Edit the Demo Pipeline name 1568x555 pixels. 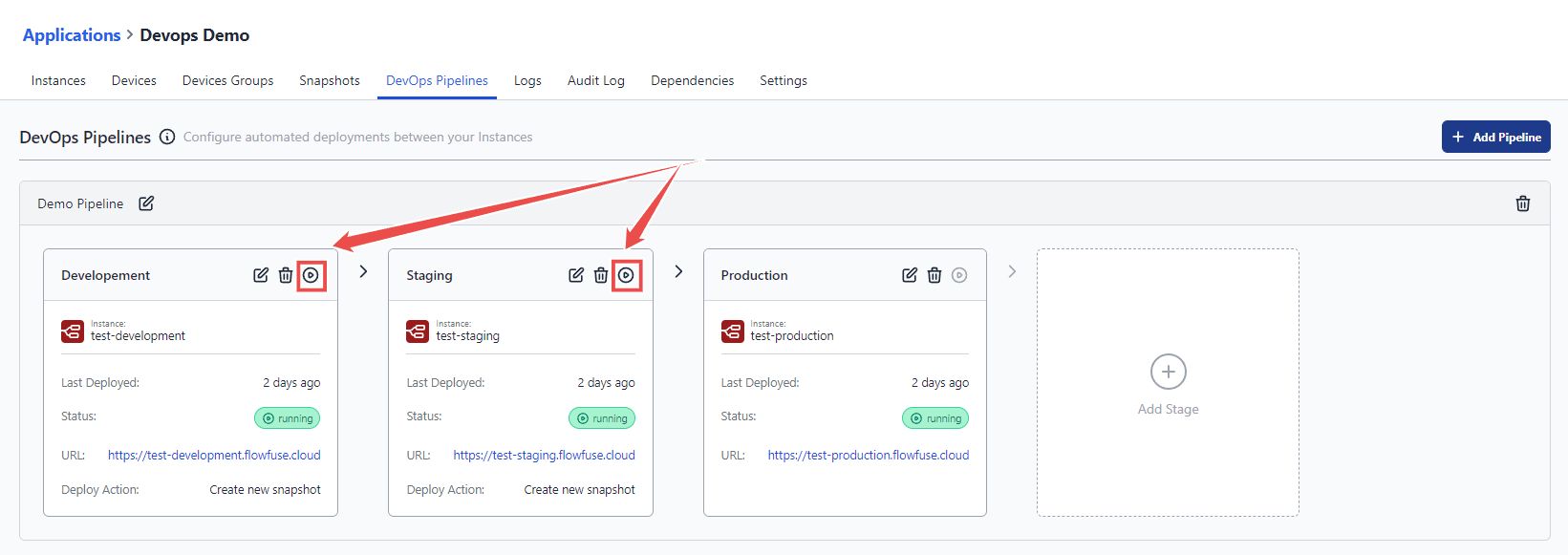[146, 203]
